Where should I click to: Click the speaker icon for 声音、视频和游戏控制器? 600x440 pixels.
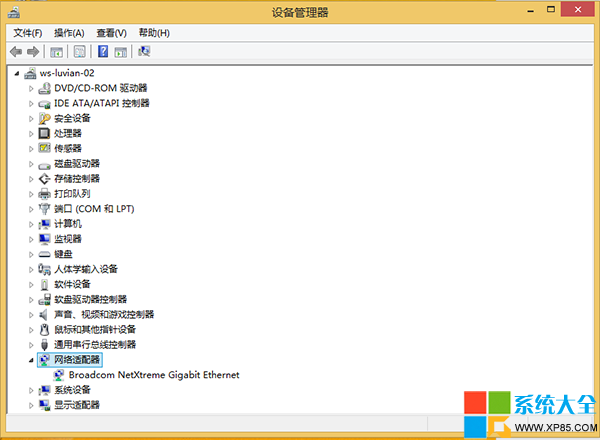(x=44, y=315)
